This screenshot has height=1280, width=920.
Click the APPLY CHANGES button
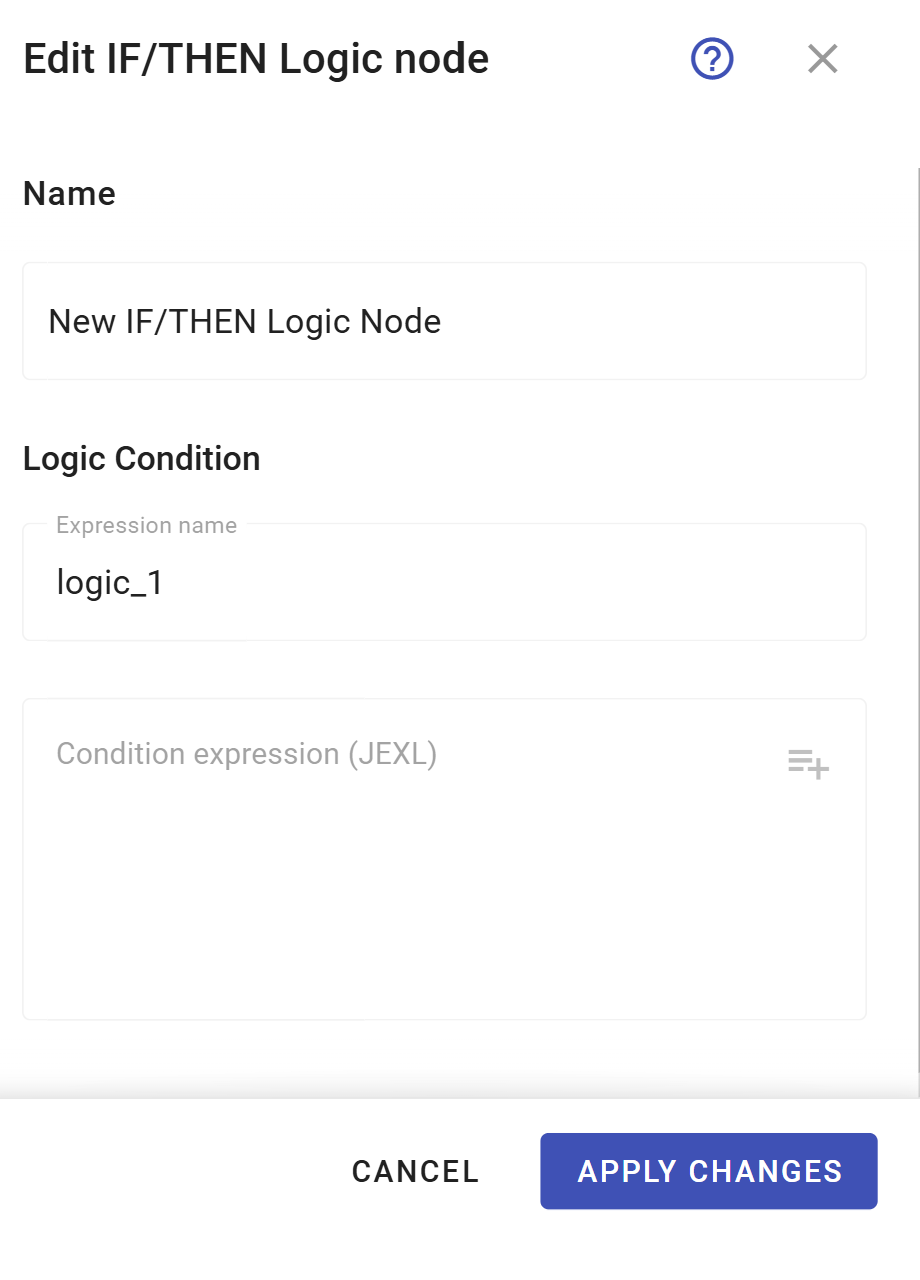click(709, 1171)
